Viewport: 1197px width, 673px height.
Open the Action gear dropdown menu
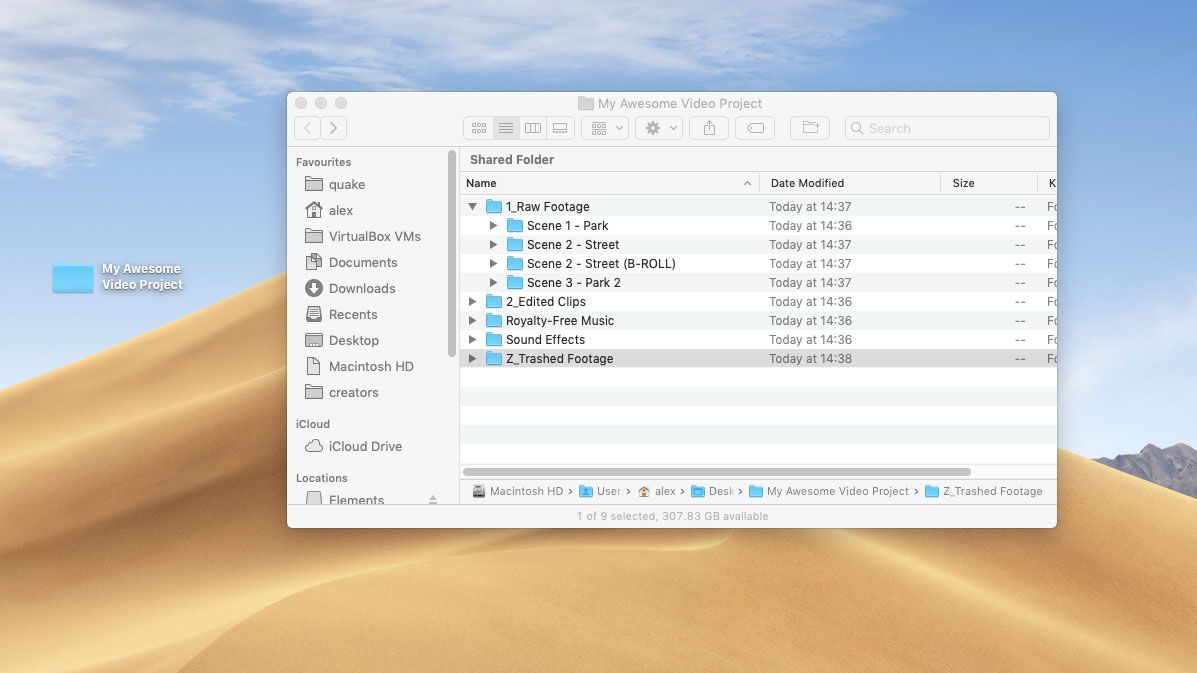tap(659, 128)
